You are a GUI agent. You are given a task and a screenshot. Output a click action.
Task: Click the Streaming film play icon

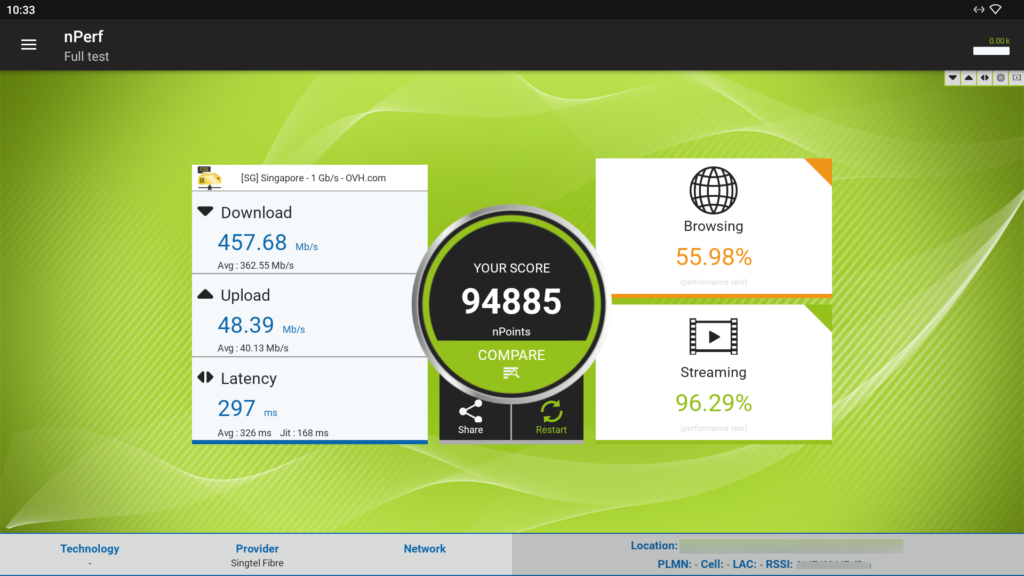[713, 337]
